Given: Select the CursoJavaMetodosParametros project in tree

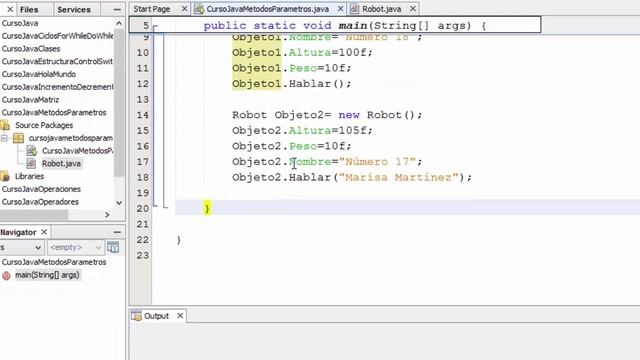Looking at the screenshot, I should pyautogui.click(x=54, y=112).
